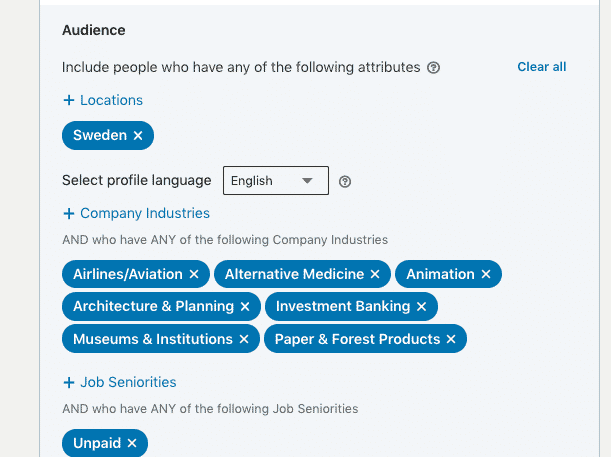Remove the Museums & Institutions tag
Screen dimensions: 611x457
coord(244,340)
